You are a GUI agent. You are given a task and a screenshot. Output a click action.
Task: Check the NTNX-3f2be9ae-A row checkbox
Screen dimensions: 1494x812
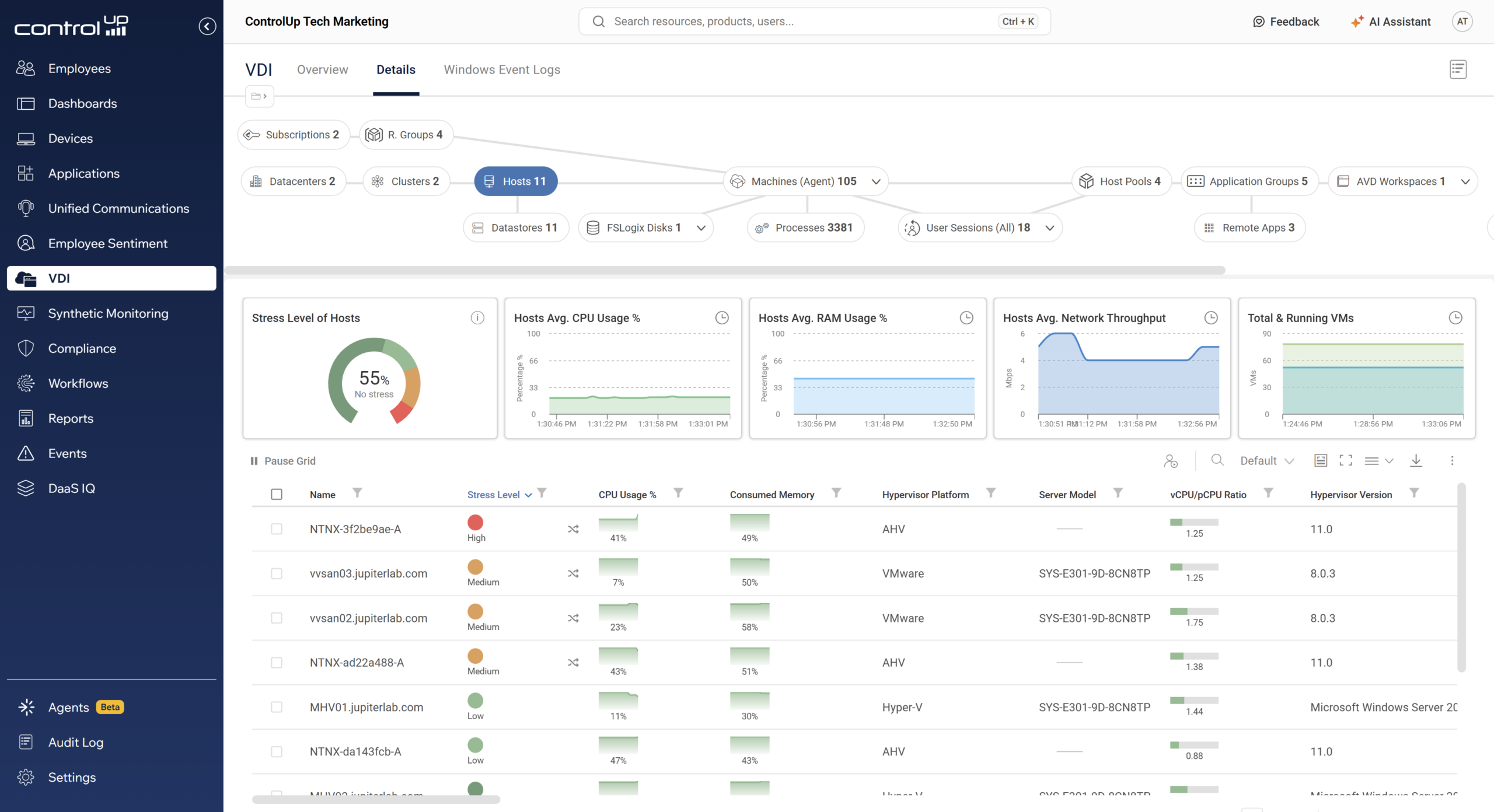pyautogui.click(x=277, y=529)
